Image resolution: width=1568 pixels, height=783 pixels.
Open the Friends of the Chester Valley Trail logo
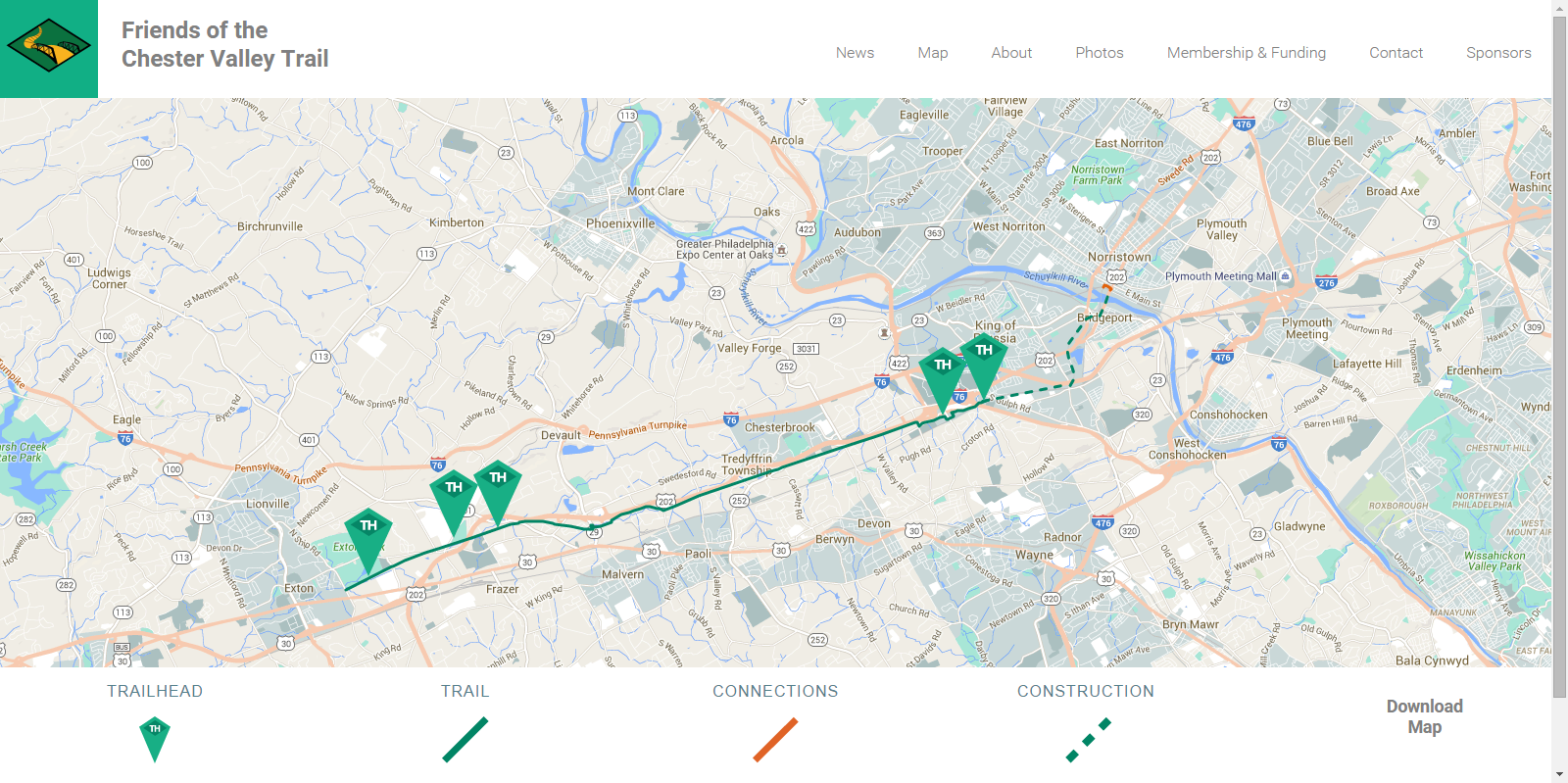coord(49,49)
